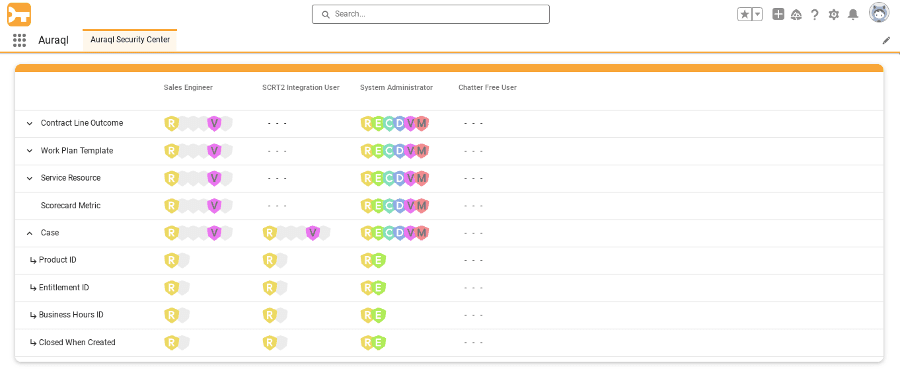
Task: Click SCRT2 Integration User Read badge on Case
Action: (x=270, y=233)
